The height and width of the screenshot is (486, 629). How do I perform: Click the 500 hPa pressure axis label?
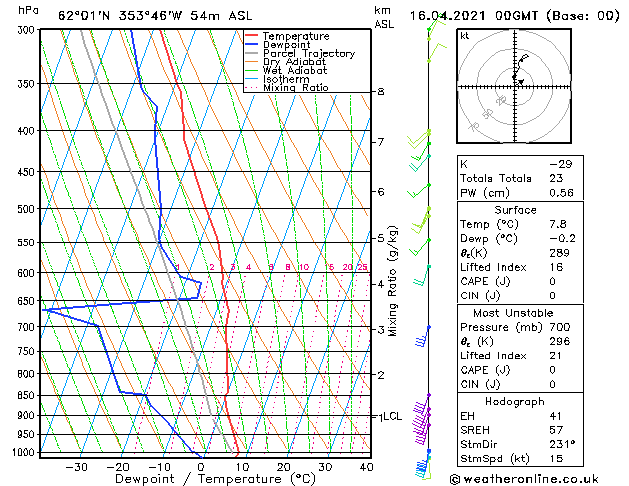(26, 209)
